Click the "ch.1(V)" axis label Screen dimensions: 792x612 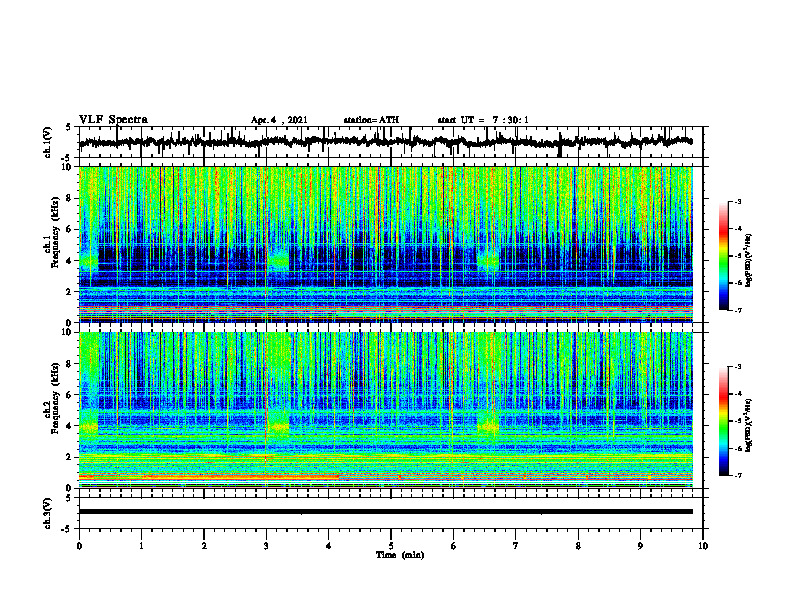48,142
